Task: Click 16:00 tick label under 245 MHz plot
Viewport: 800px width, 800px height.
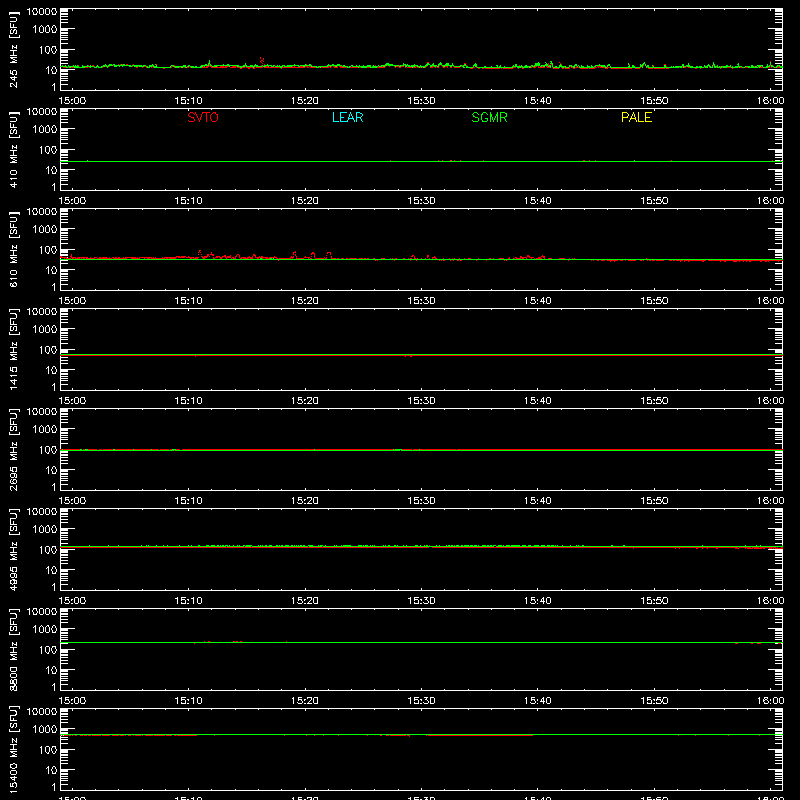Action: coord(770,101)
